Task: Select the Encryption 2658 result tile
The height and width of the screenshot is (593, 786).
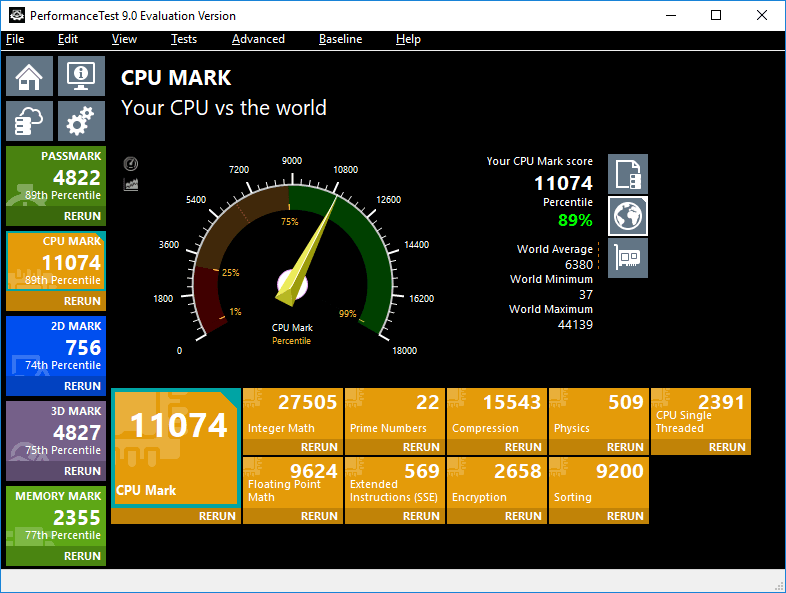Action: tap(497, 482)
